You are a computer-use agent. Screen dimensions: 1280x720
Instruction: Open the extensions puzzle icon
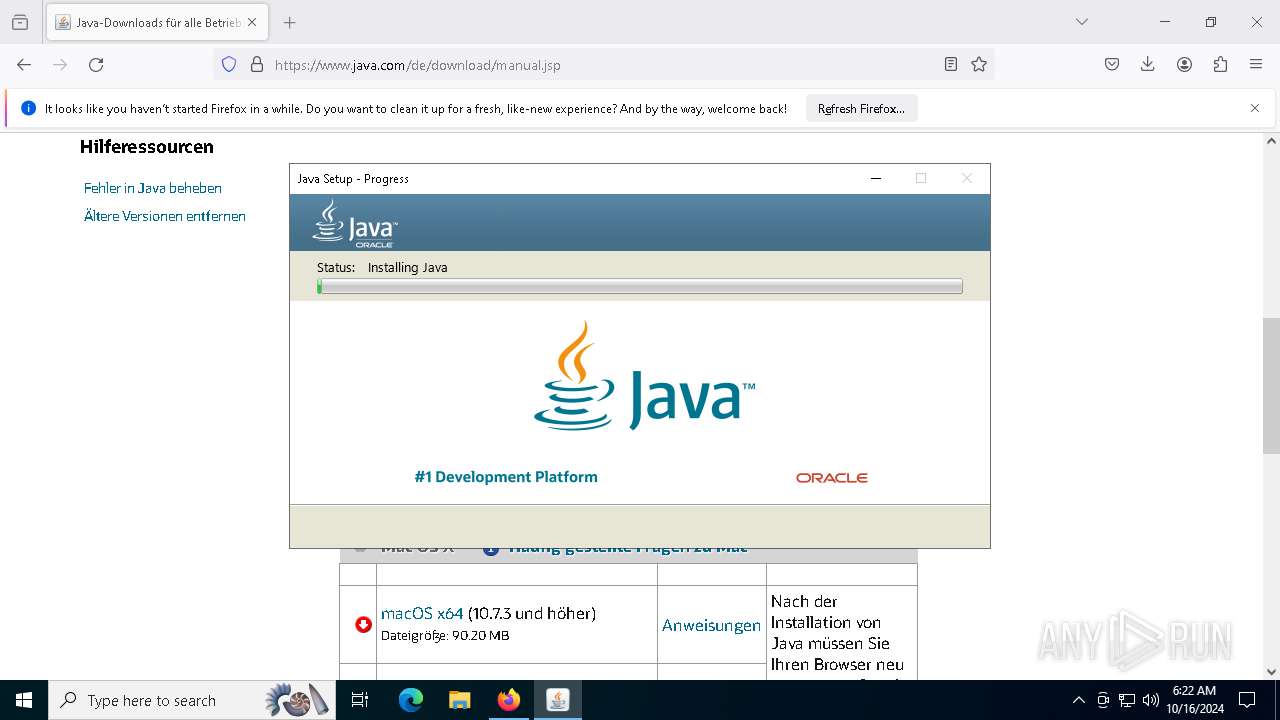1220,64
